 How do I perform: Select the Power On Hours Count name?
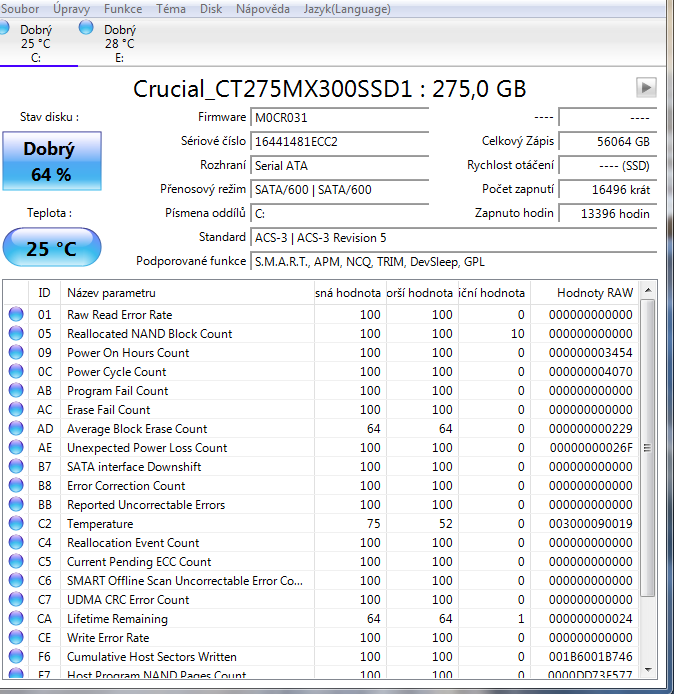click(128, 353)
